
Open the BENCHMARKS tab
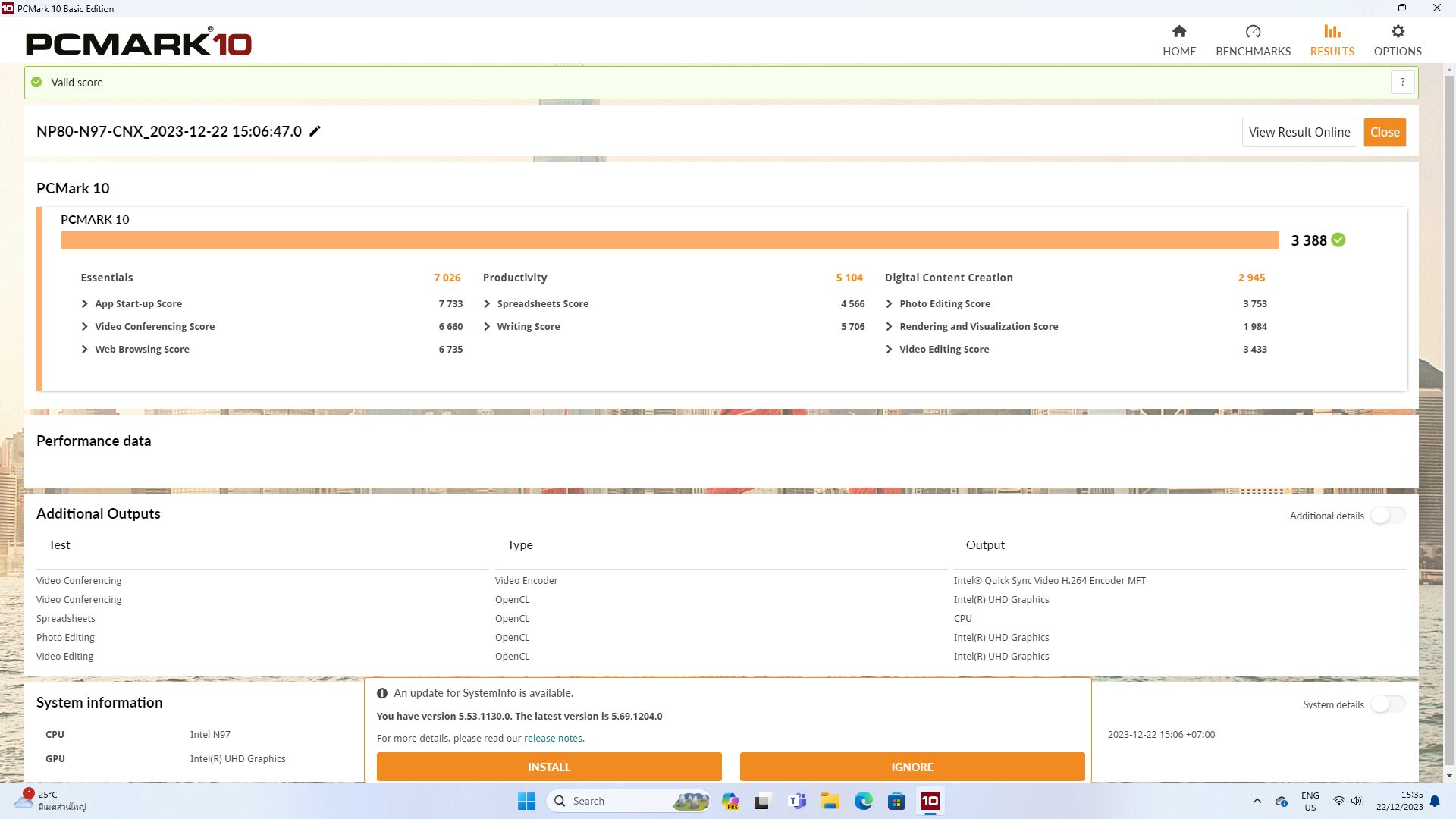click(x=1253, y=40)
